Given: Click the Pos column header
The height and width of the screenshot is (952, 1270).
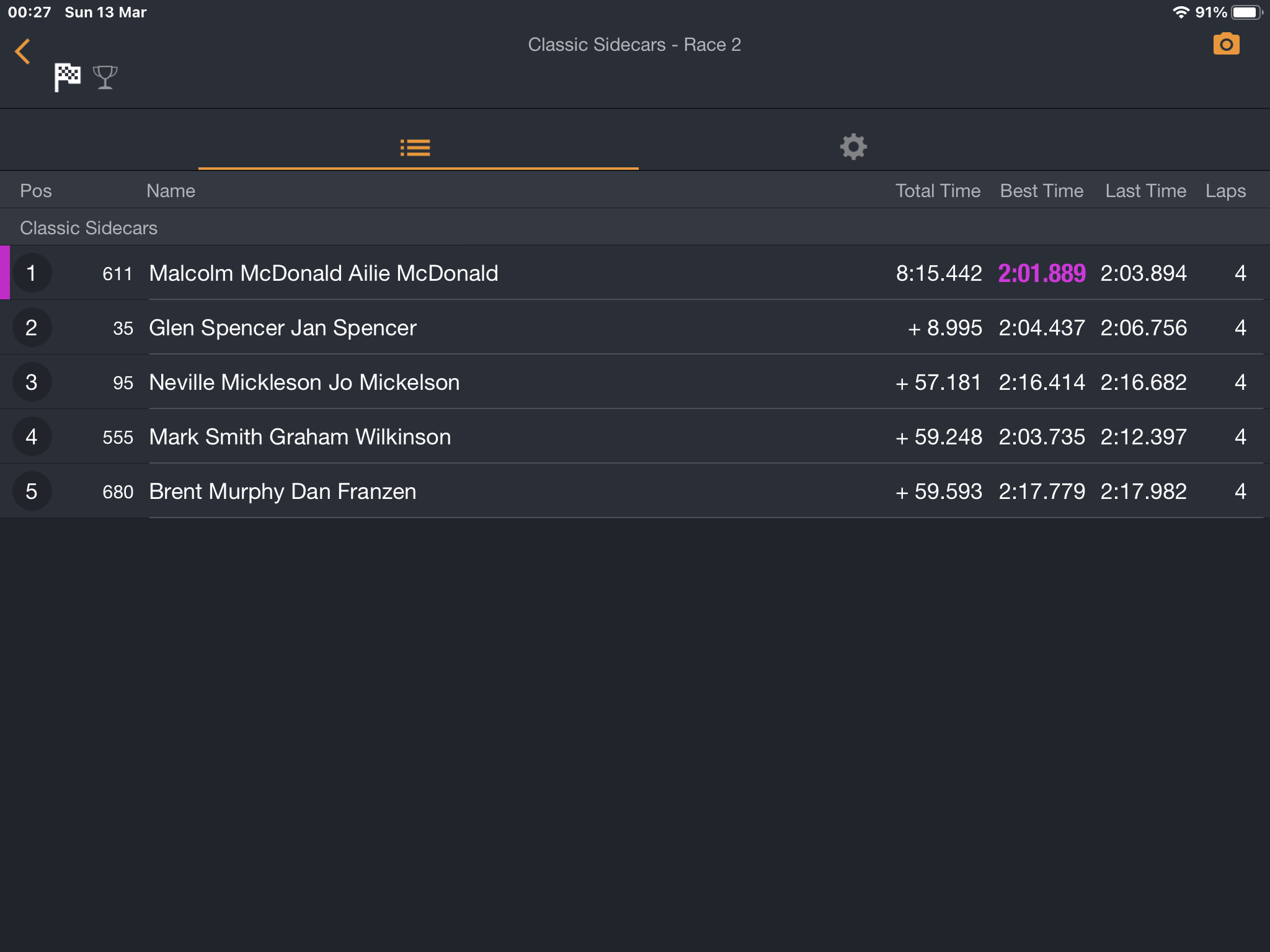Looking at the screenshot, I should pos(36,191).
